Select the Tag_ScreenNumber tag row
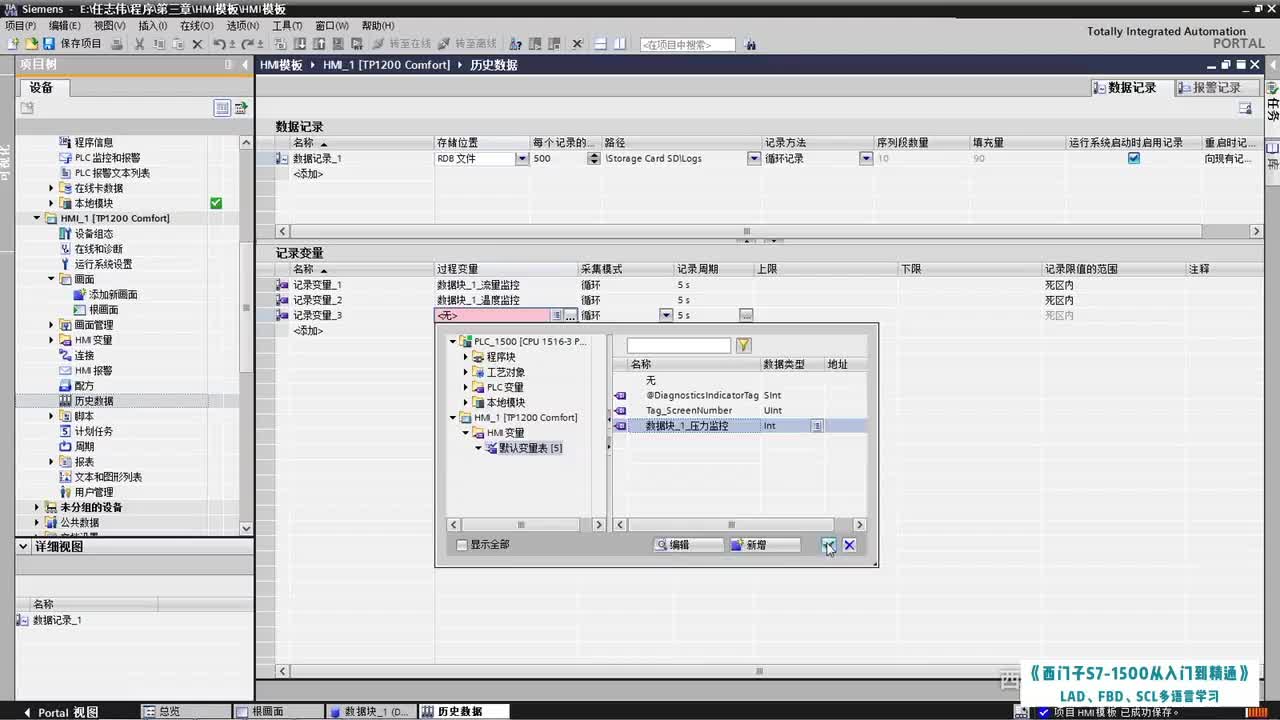The height and width of the screenshot is (720, 1280). [x=739, y=410]
